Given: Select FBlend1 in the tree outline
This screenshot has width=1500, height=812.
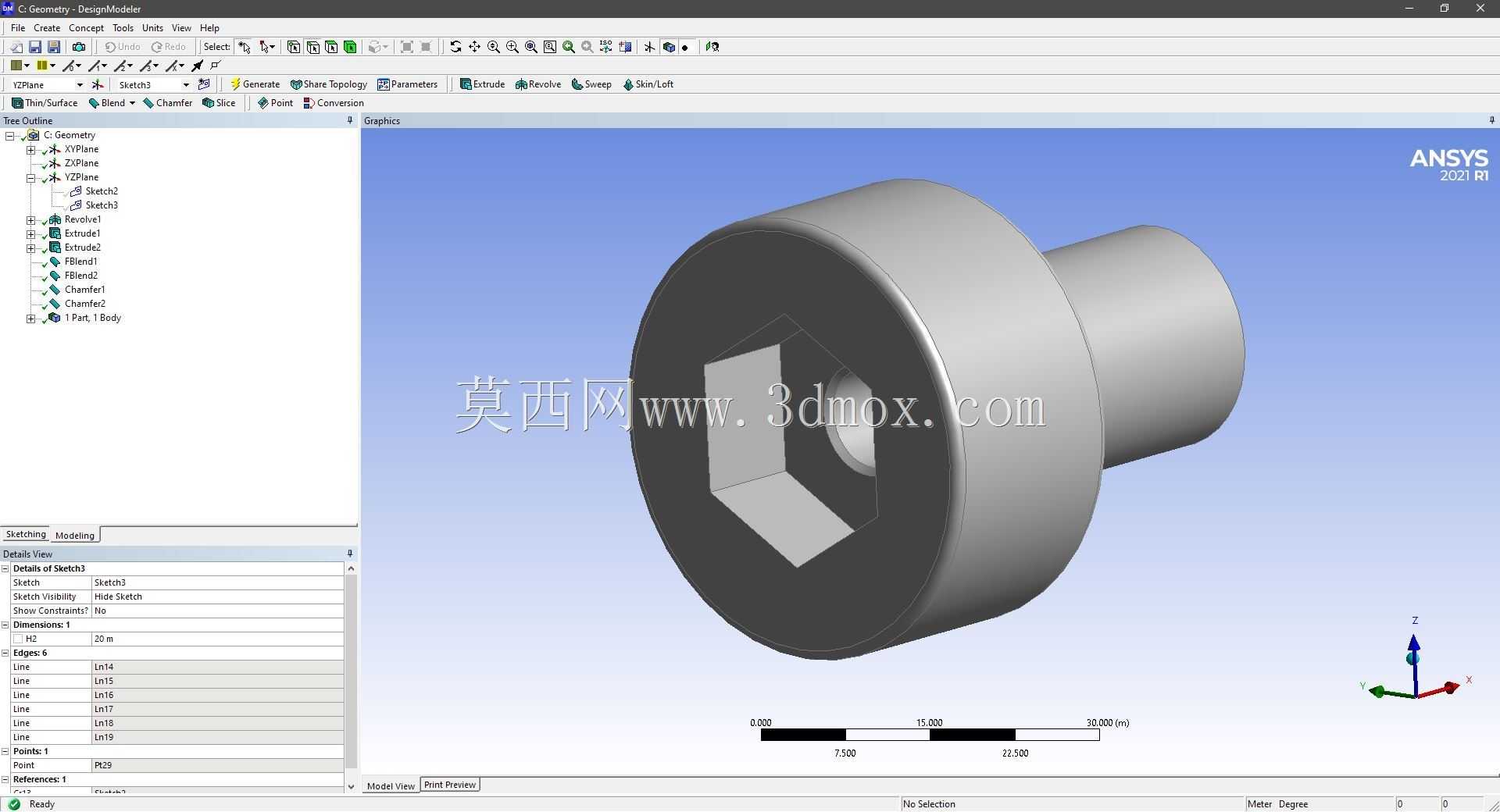Looking at the screenshot, I should coord(81,262).
